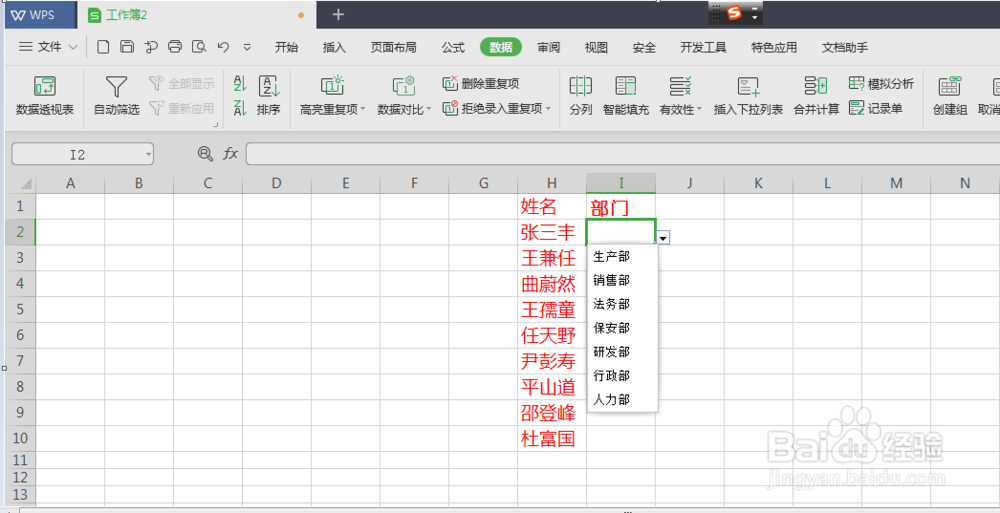Open Record Form (记录单)

(876, 108)
